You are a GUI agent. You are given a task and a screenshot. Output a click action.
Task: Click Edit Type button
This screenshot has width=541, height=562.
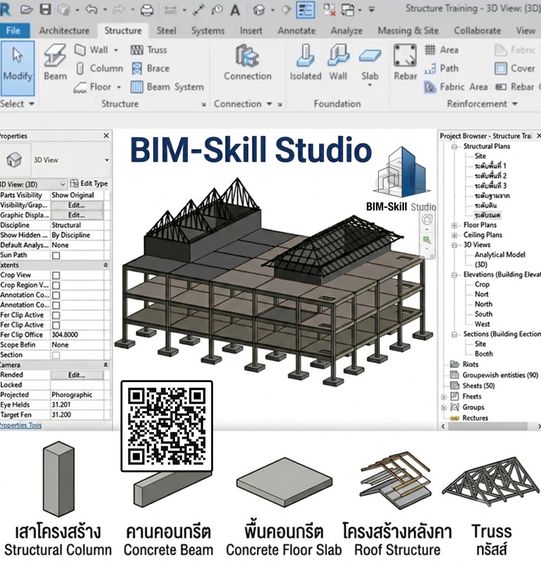(x=89, y=184)
